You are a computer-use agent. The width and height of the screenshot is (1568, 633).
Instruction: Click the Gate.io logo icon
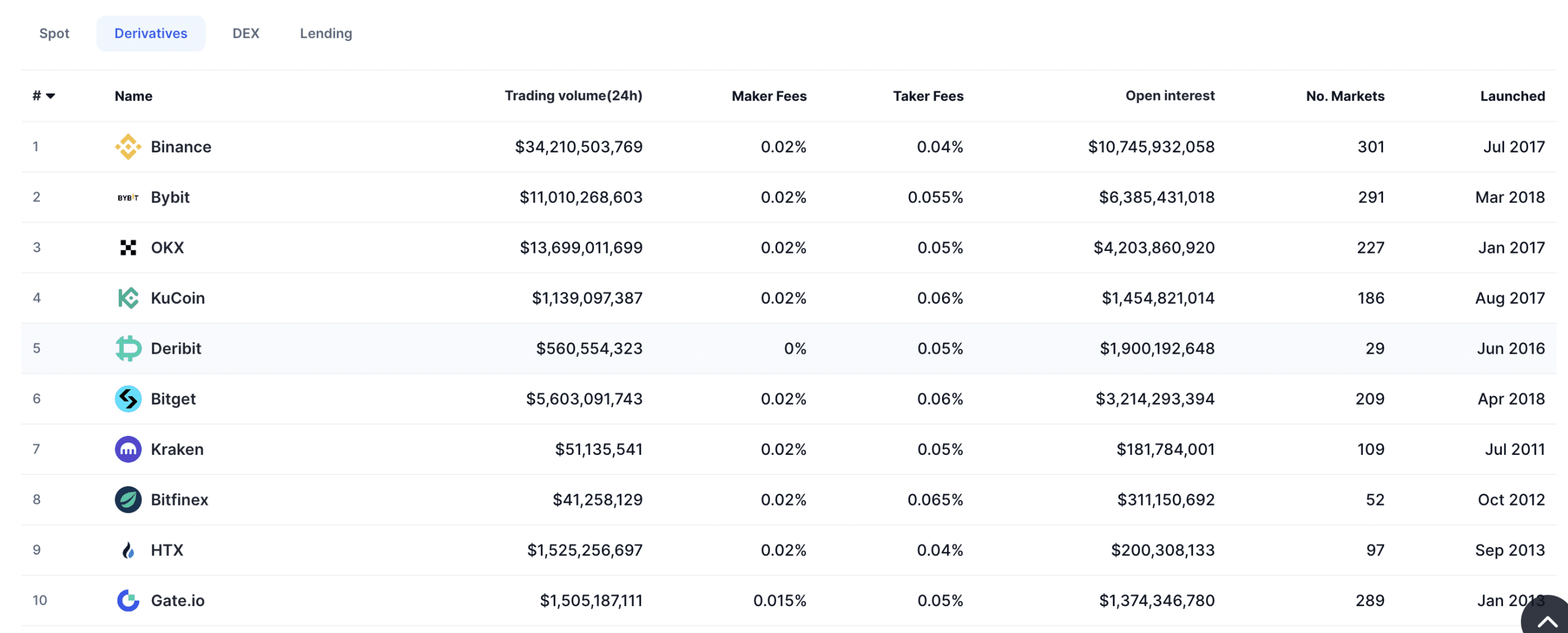tap(128, 601)
